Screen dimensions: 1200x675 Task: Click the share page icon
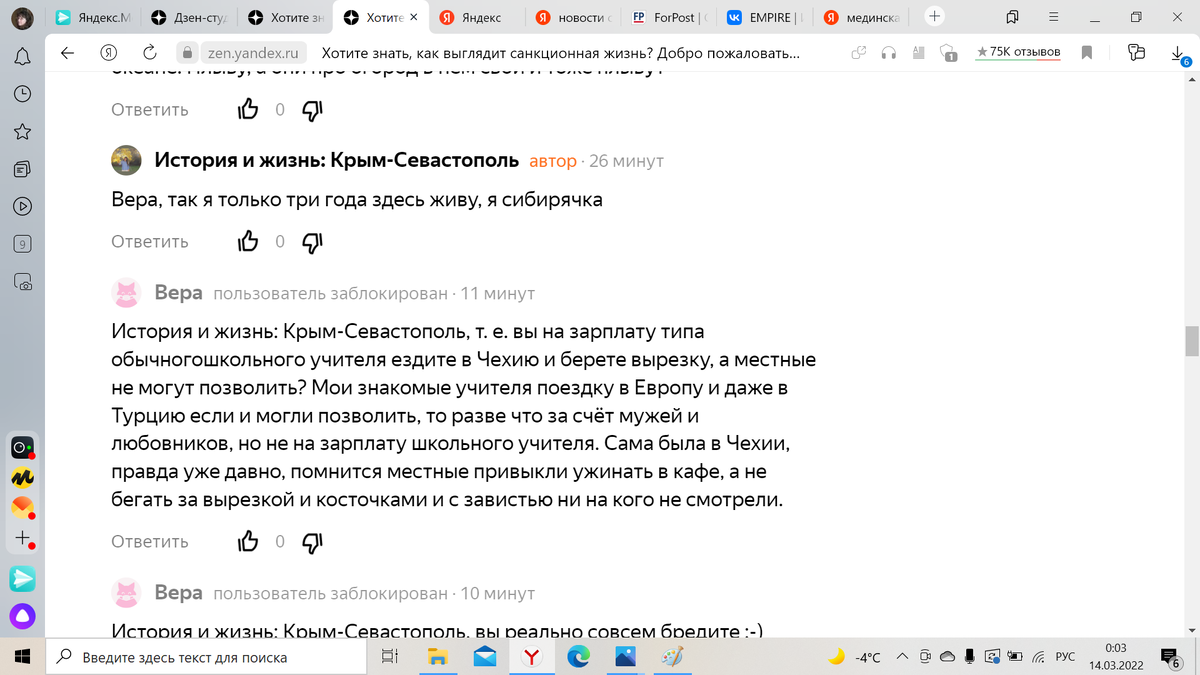click(858, 52)
